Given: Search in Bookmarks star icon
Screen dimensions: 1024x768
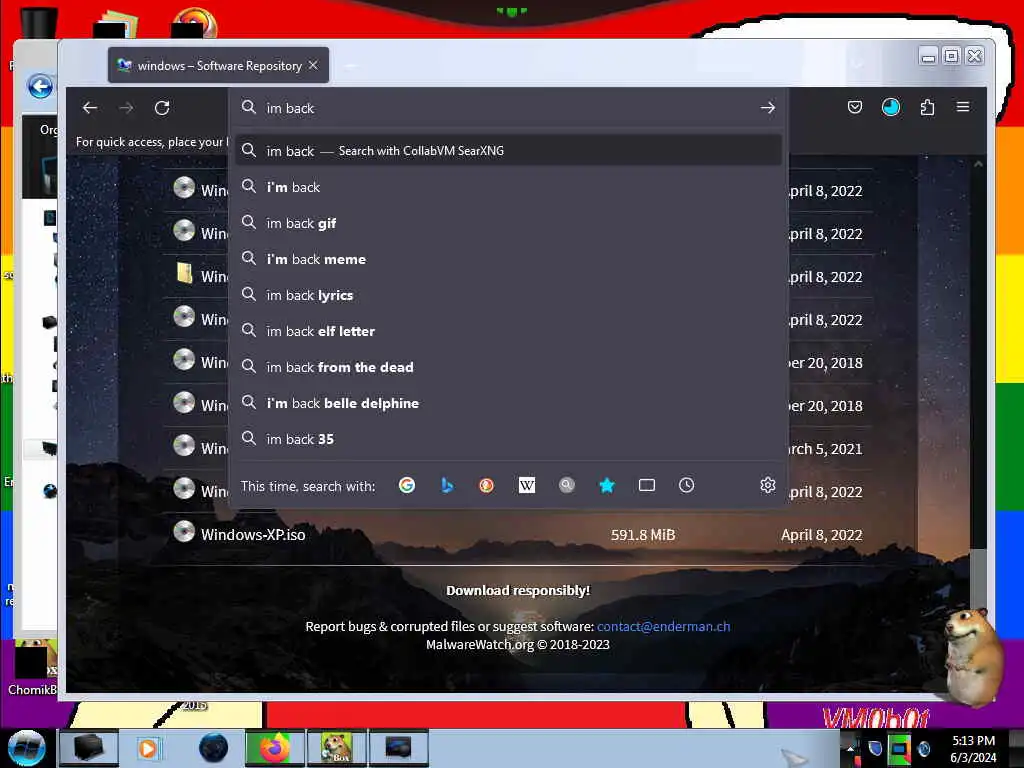Looking at the screenshot, I should pos(607,485).
